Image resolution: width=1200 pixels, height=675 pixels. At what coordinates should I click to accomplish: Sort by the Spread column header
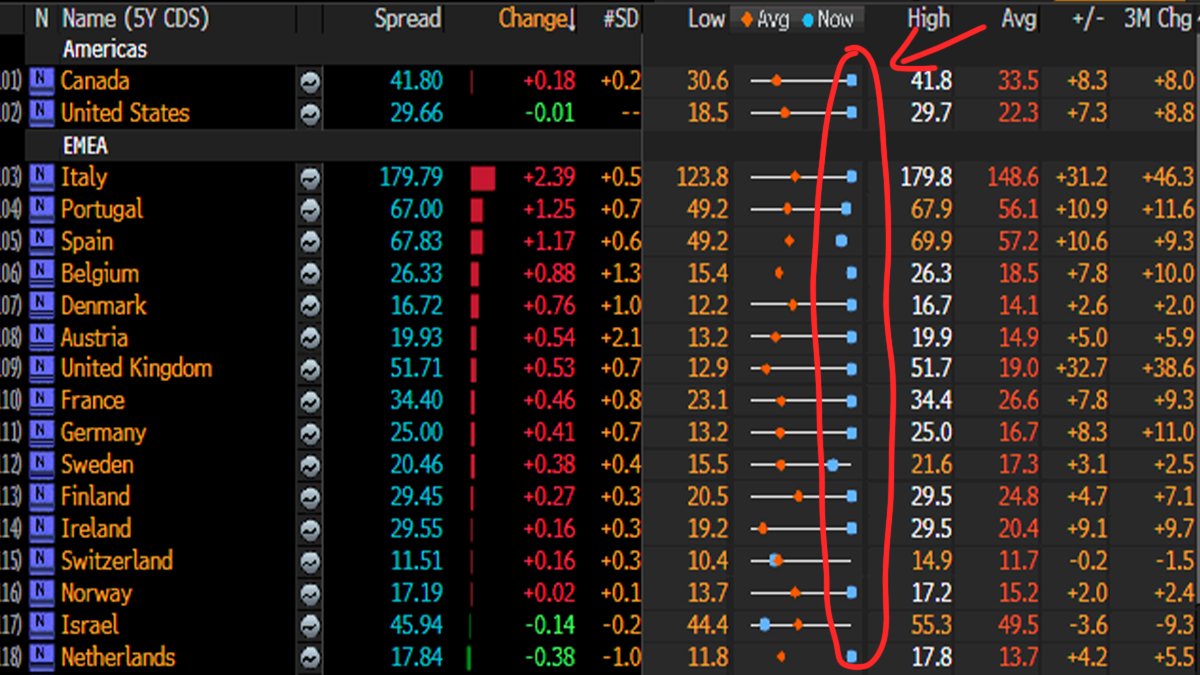point(407,19)
